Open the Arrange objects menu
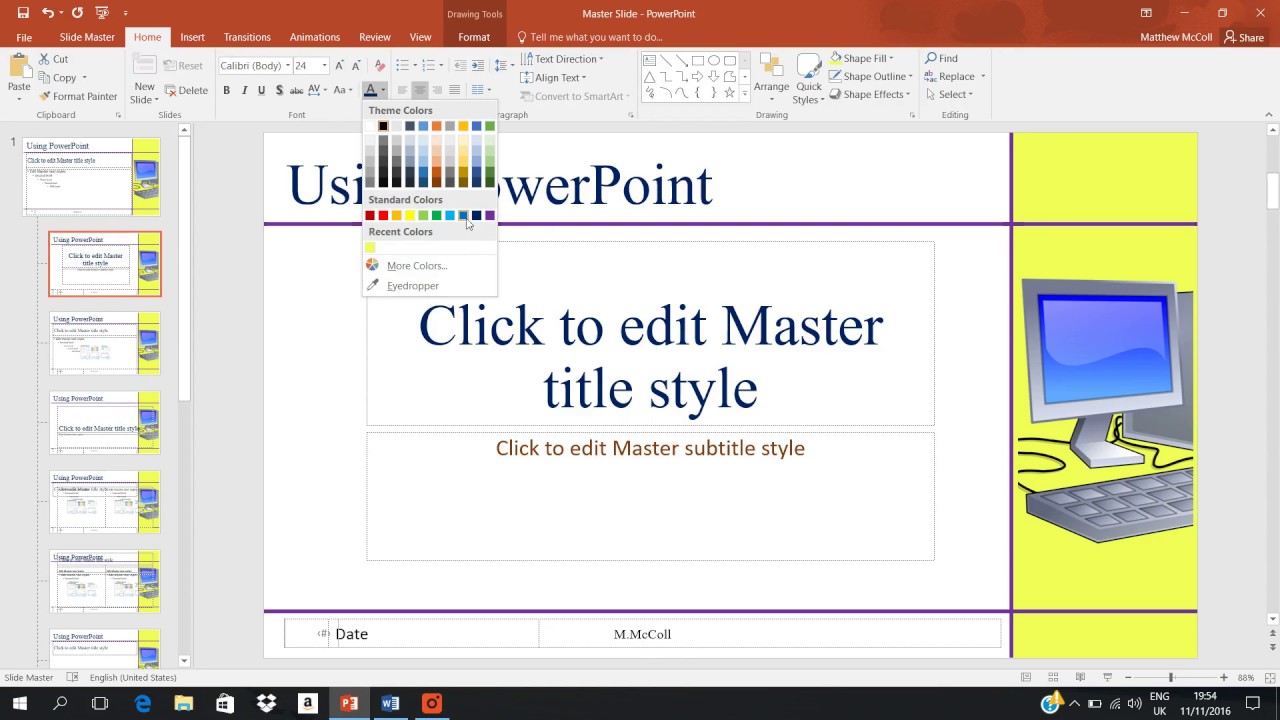Viewport: 1280px width, 720px height. click(x=771, y=78)
